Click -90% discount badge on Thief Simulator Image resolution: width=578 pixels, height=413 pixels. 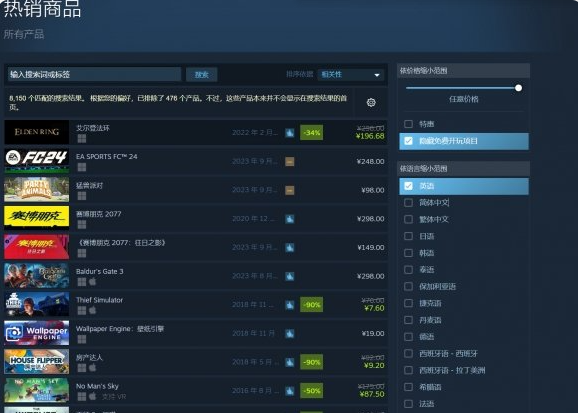pos(311,305)
